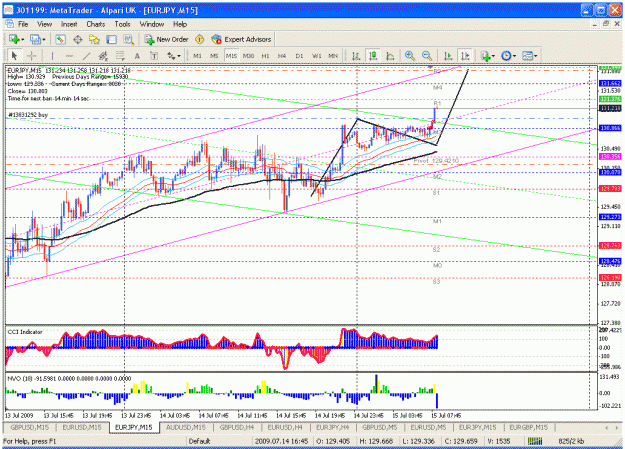Viewport: 625px width, 449px height.
Task: Open the periodicity clock dropdown
Action: (x=509, y=56)
